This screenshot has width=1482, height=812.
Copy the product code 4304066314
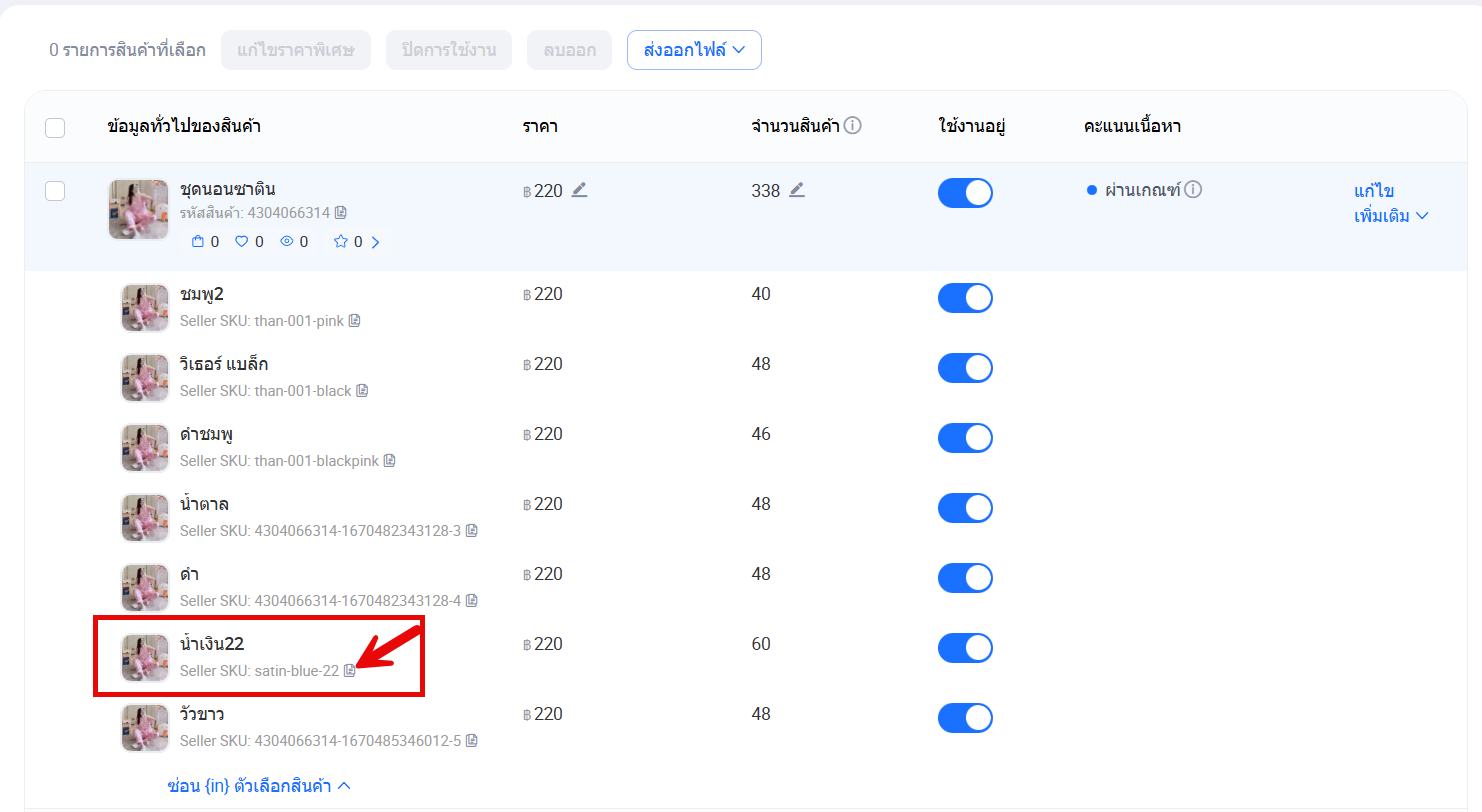pos(341,213)
